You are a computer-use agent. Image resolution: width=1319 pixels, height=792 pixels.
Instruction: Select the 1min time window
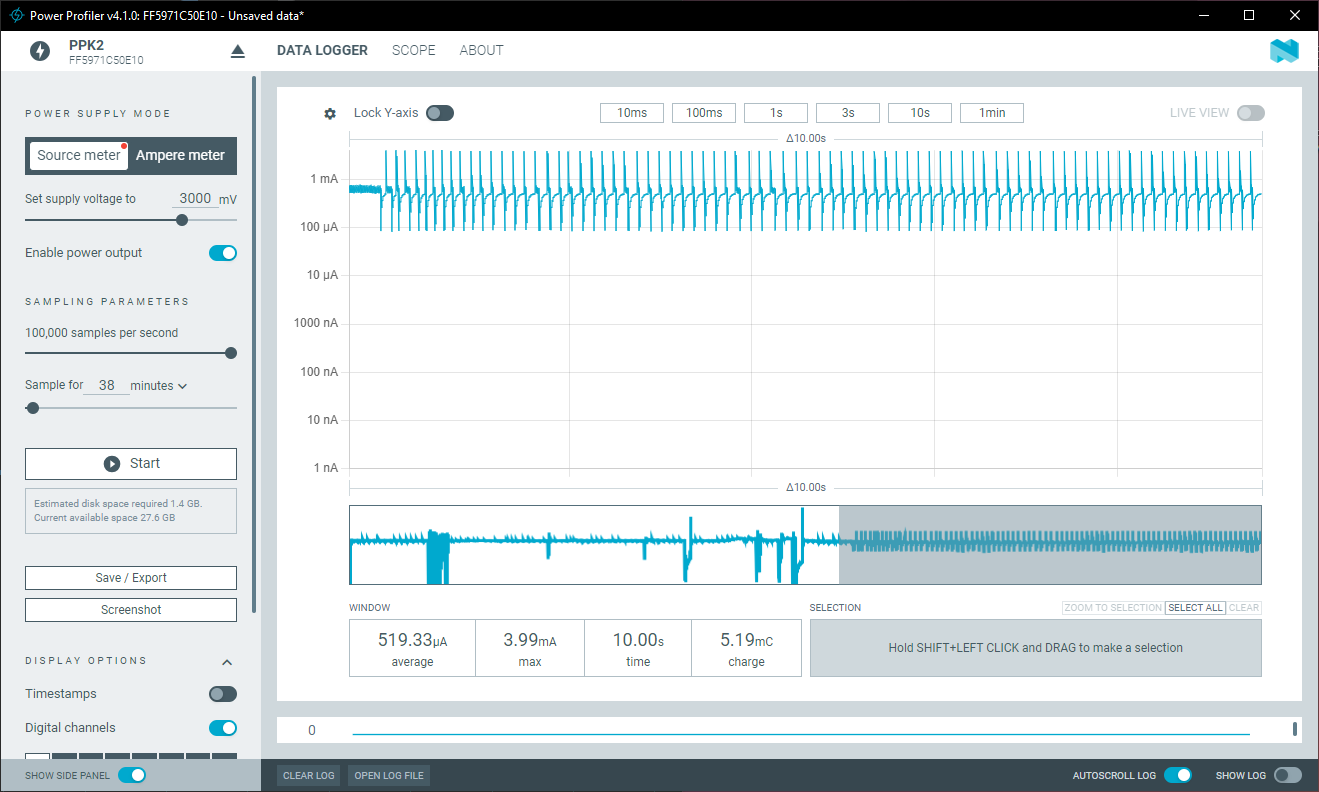click(x=991, y=112)
